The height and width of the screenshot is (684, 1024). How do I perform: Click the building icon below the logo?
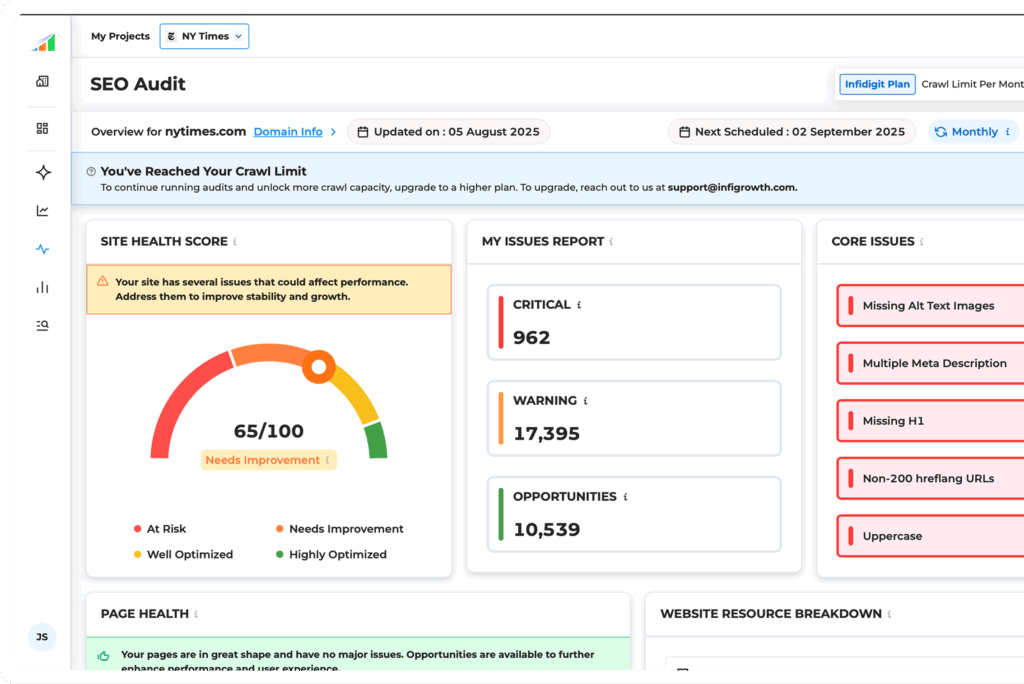pyautogui.click(x=42, y=81)
